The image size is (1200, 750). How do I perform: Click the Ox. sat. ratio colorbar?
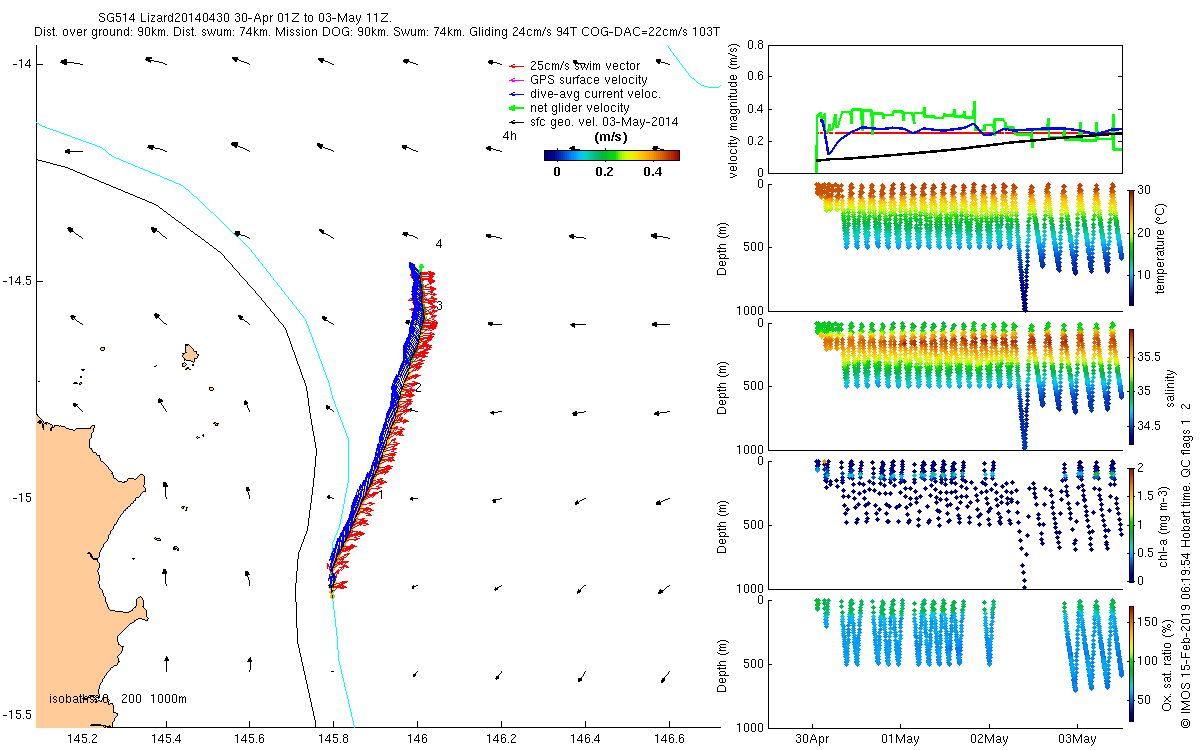pyautogui.click(x=1131, y=662)
